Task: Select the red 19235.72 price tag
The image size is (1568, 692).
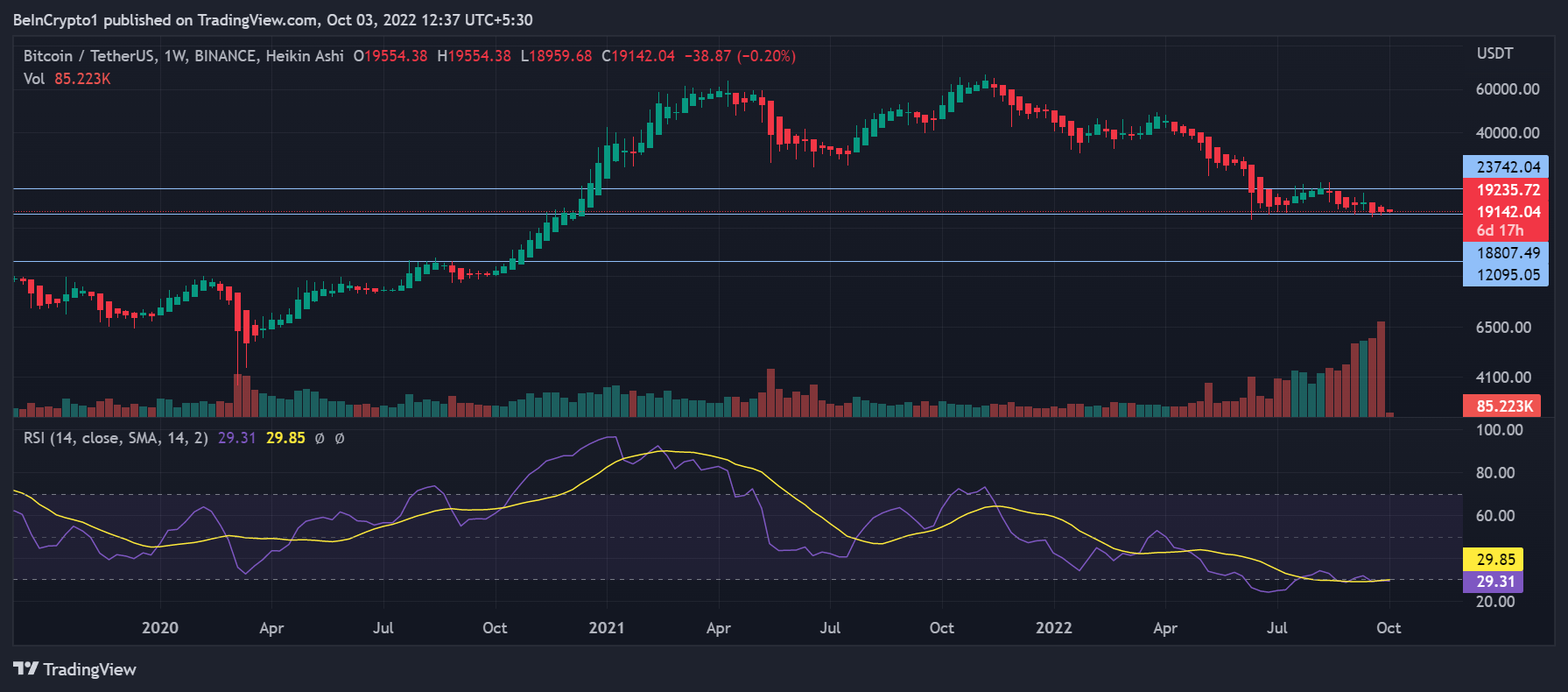Action: coord(1506,190)
